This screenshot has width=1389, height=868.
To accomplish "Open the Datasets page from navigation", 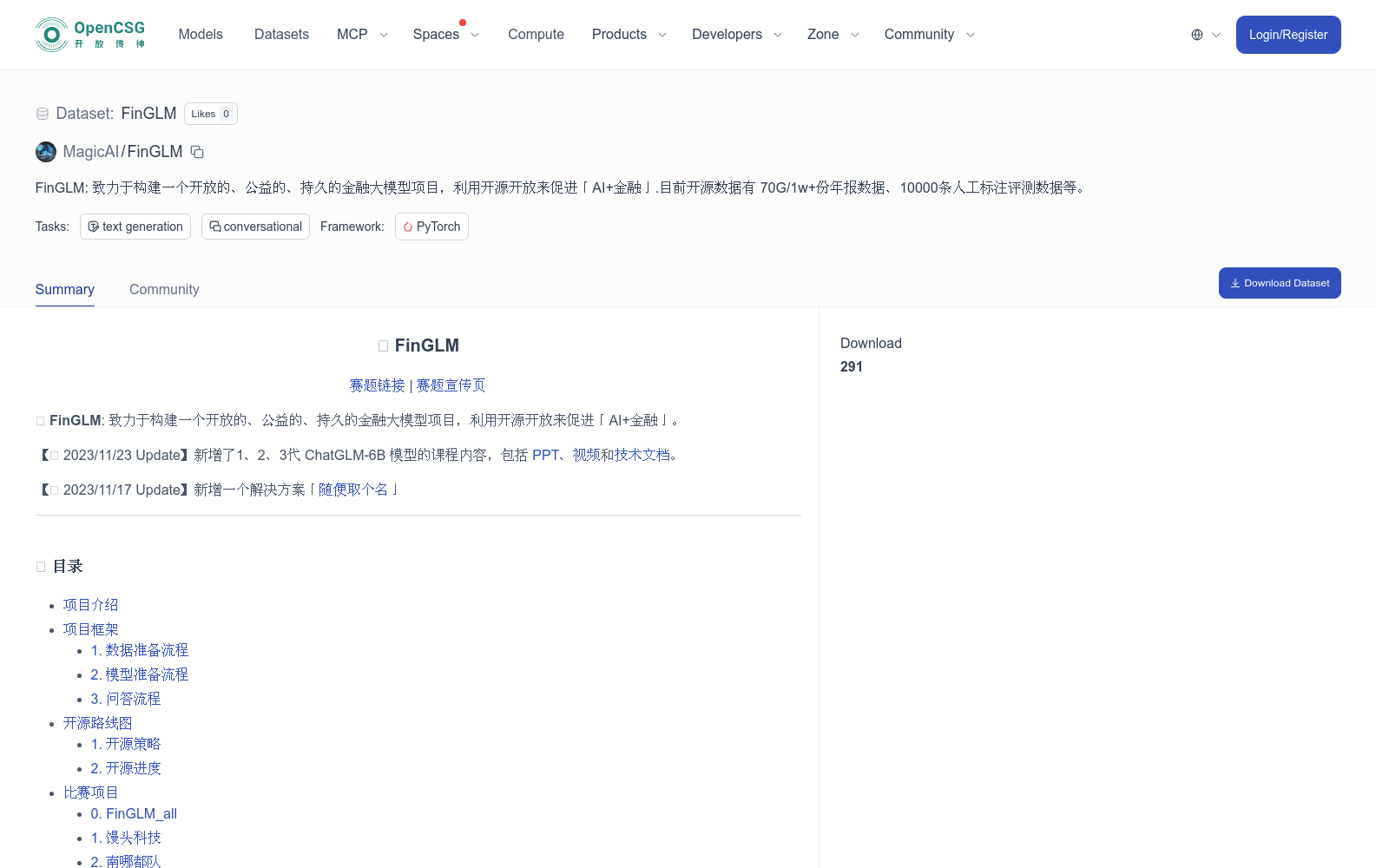I will click(281, 34).
